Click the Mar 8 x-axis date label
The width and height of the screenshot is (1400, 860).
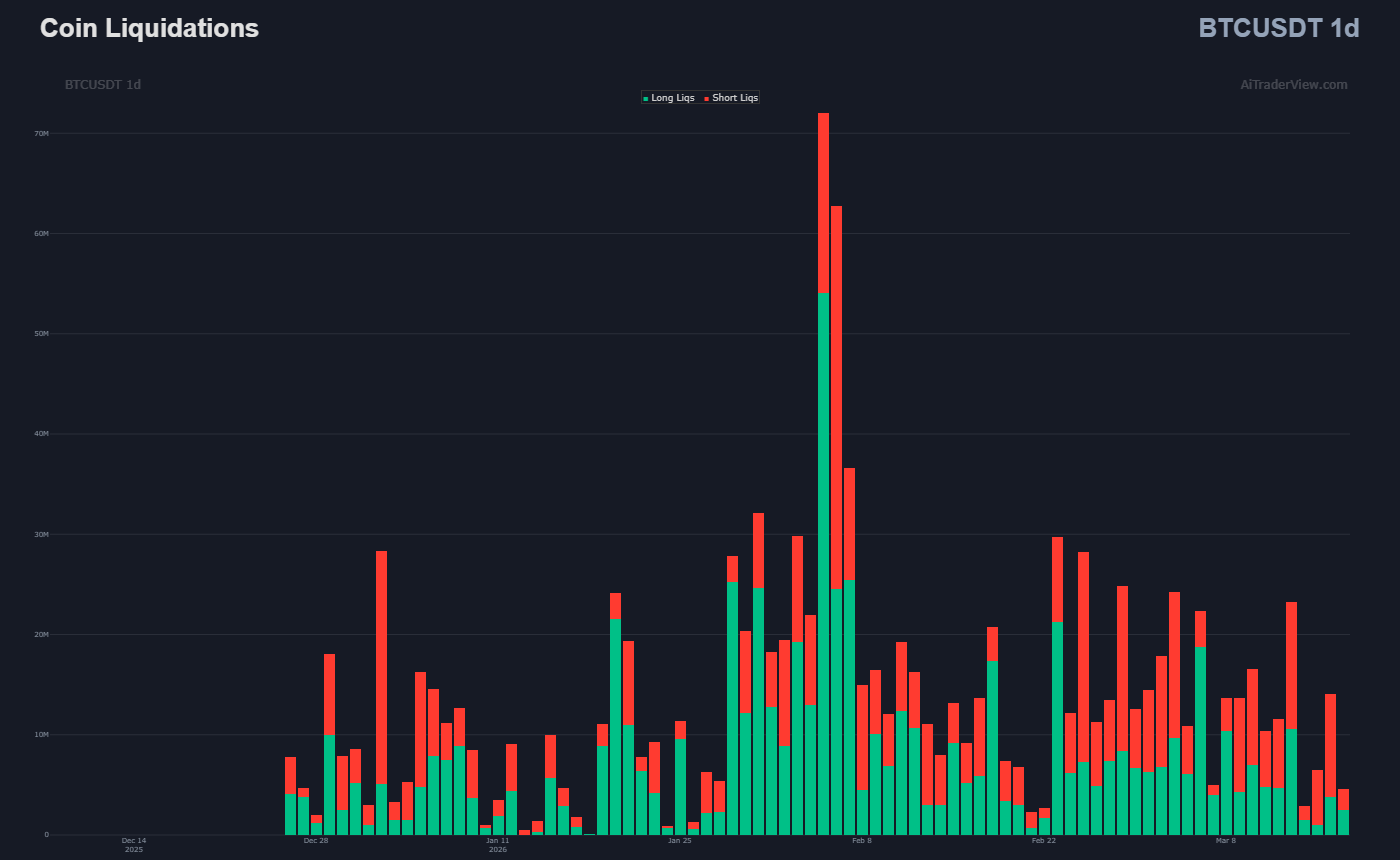[x=1225, y=841]
